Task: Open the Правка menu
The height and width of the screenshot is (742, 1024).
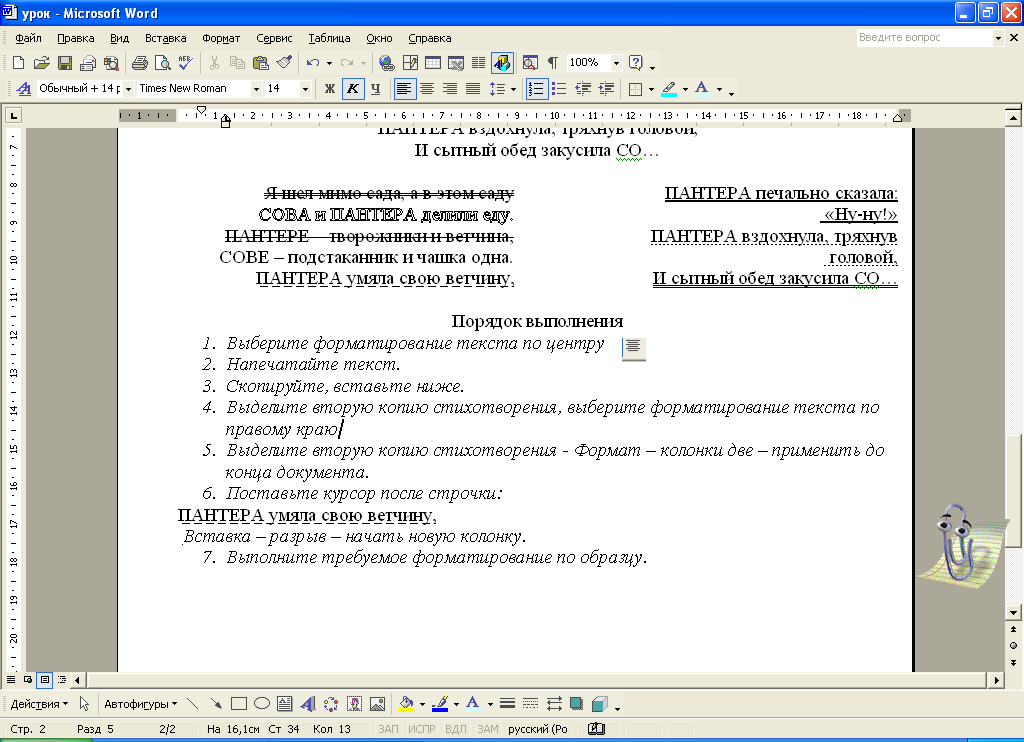Action: point(76,38)
